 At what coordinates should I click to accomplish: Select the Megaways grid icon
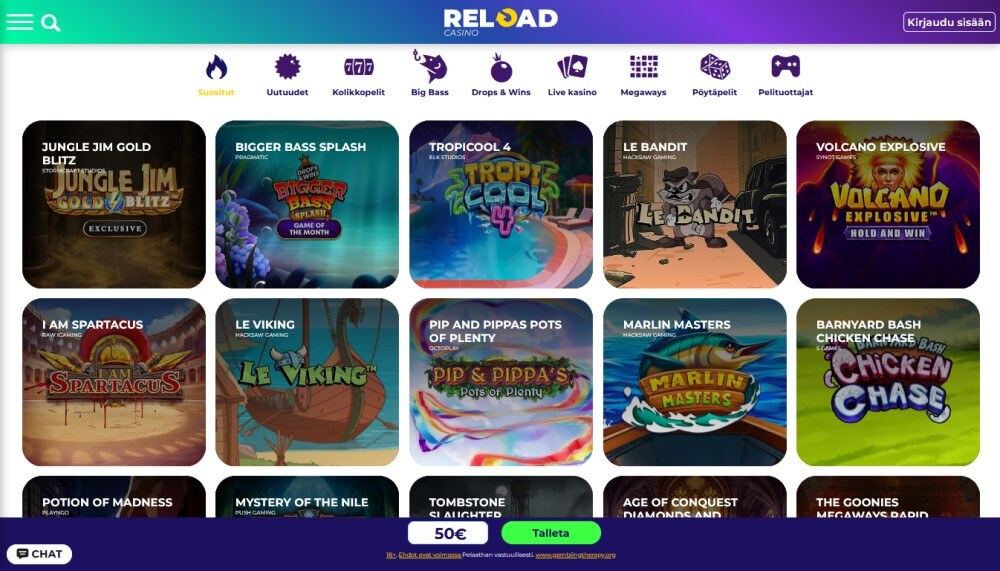coord(643,66)
